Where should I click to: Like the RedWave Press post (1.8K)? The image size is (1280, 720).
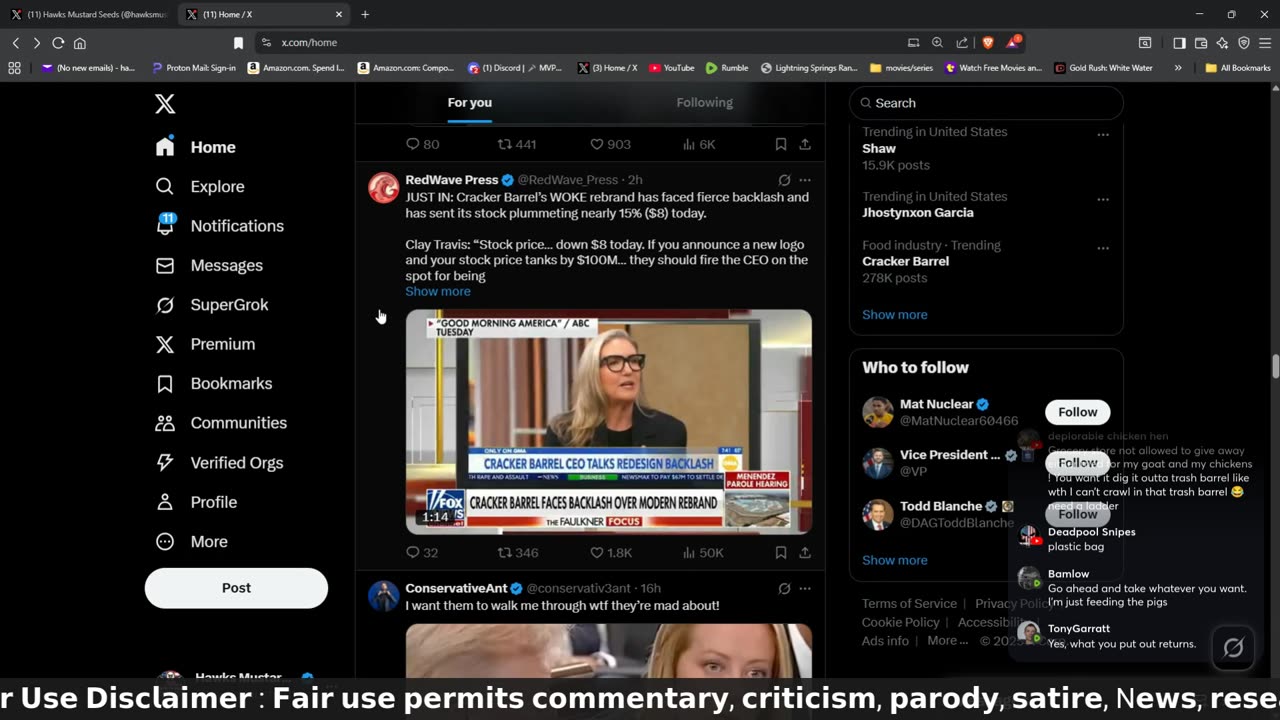[610, 552]
